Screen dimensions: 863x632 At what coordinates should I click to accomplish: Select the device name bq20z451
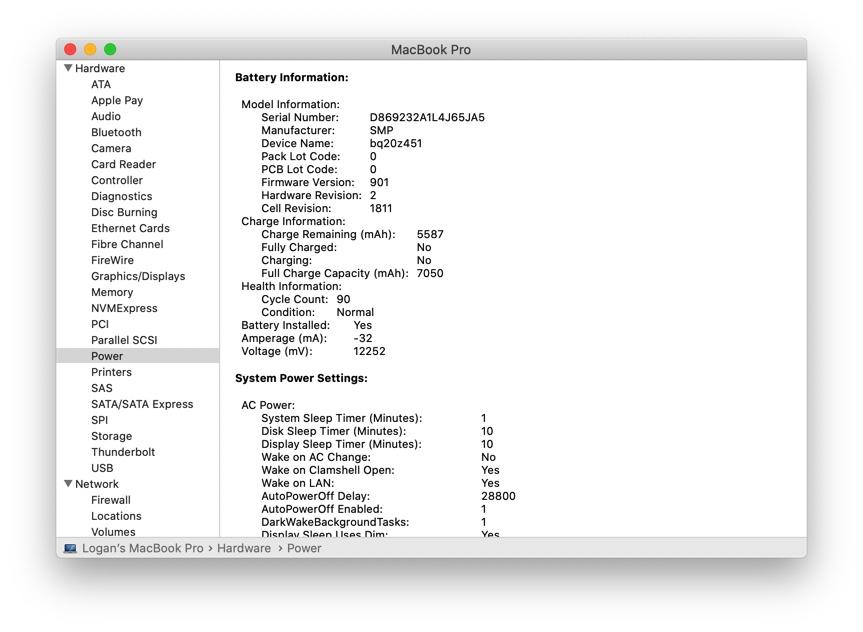tap(396, 143)
